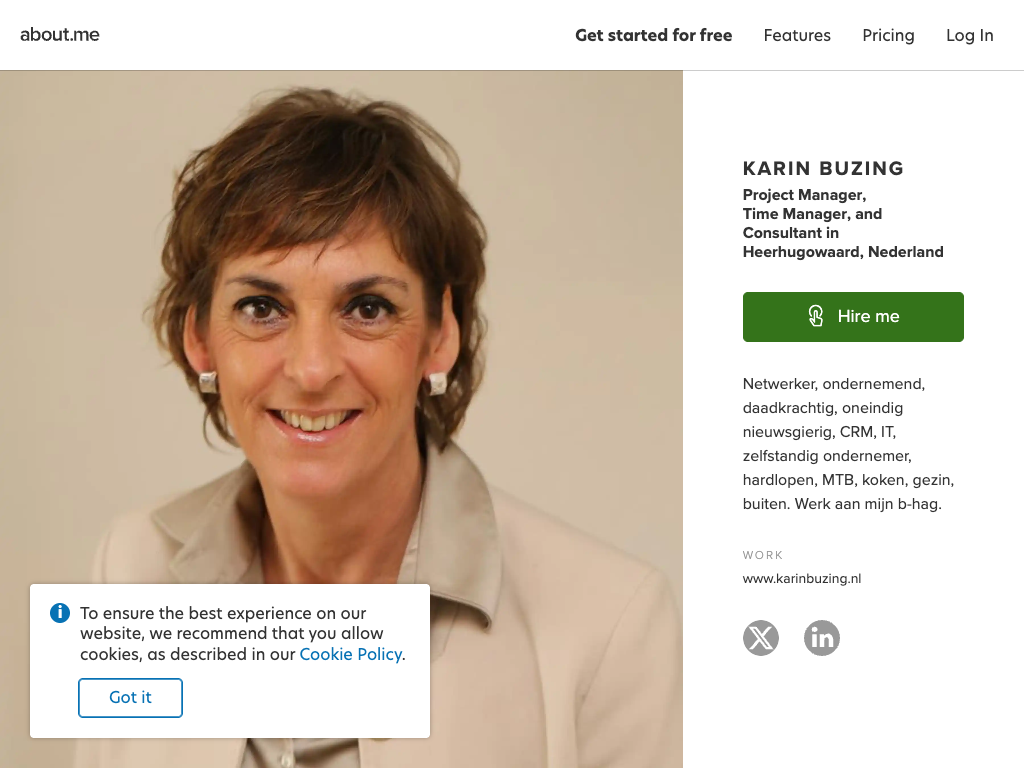
Task: Click Log In in the header
Action: (x=970, y=35)
